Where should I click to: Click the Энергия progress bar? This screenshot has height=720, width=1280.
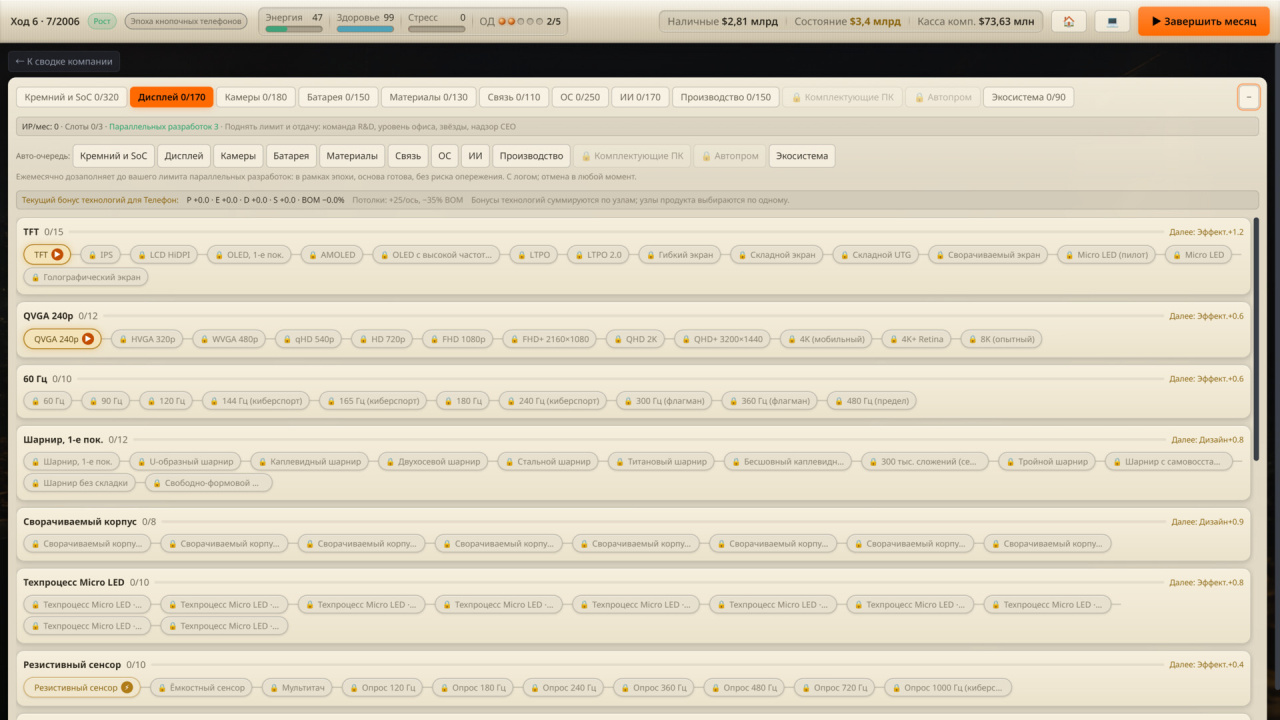tap(294, 29)
